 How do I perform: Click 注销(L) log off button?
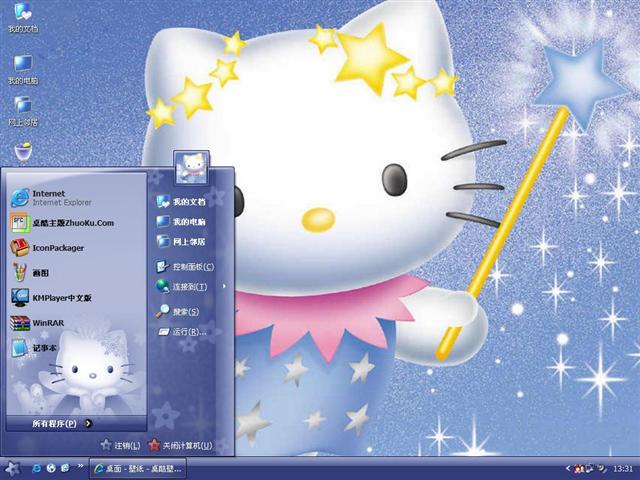point(121,445)
